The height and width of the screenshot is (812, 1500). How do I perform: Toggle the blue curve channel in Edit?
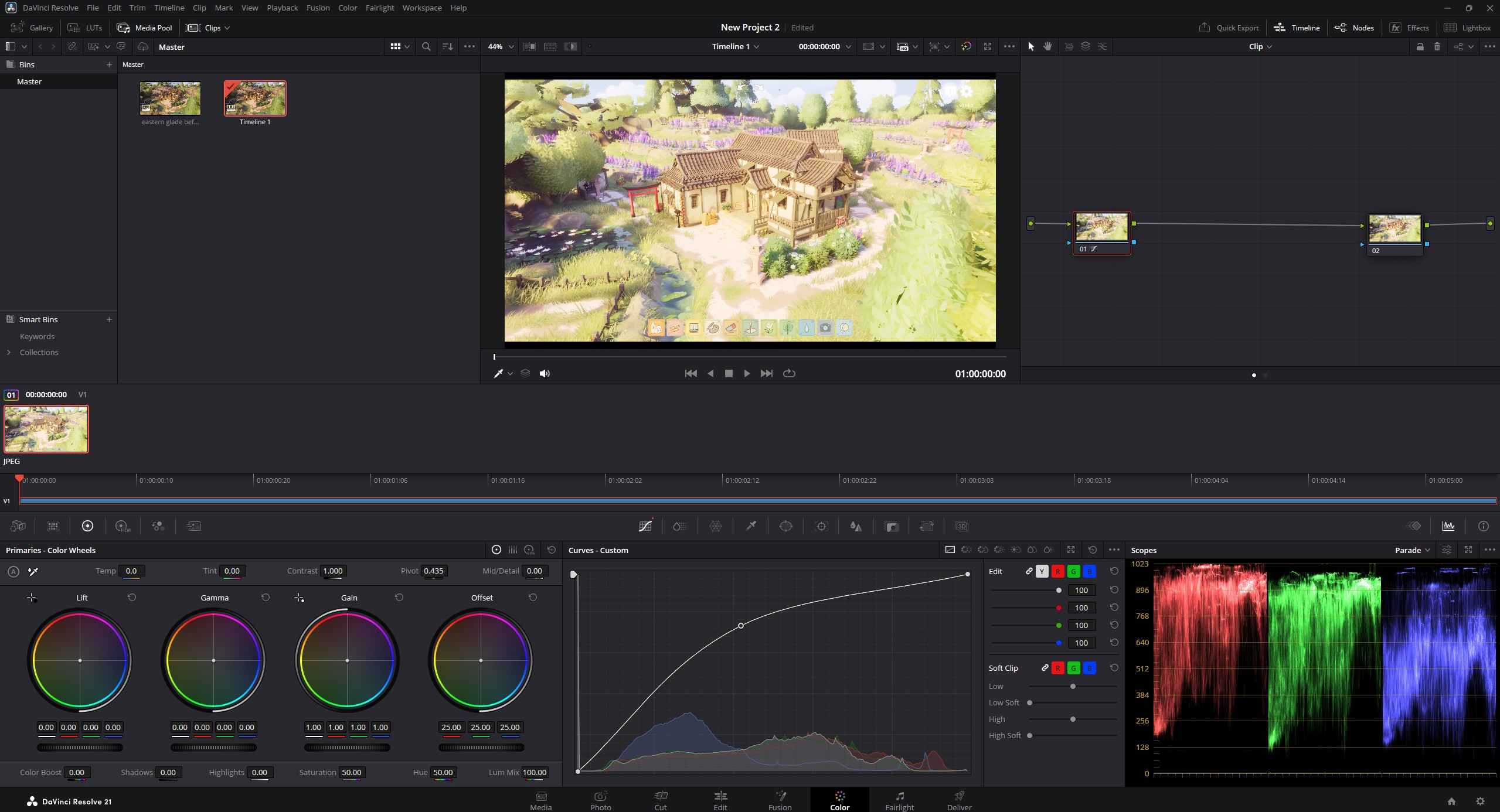(x=1090, y=571)
